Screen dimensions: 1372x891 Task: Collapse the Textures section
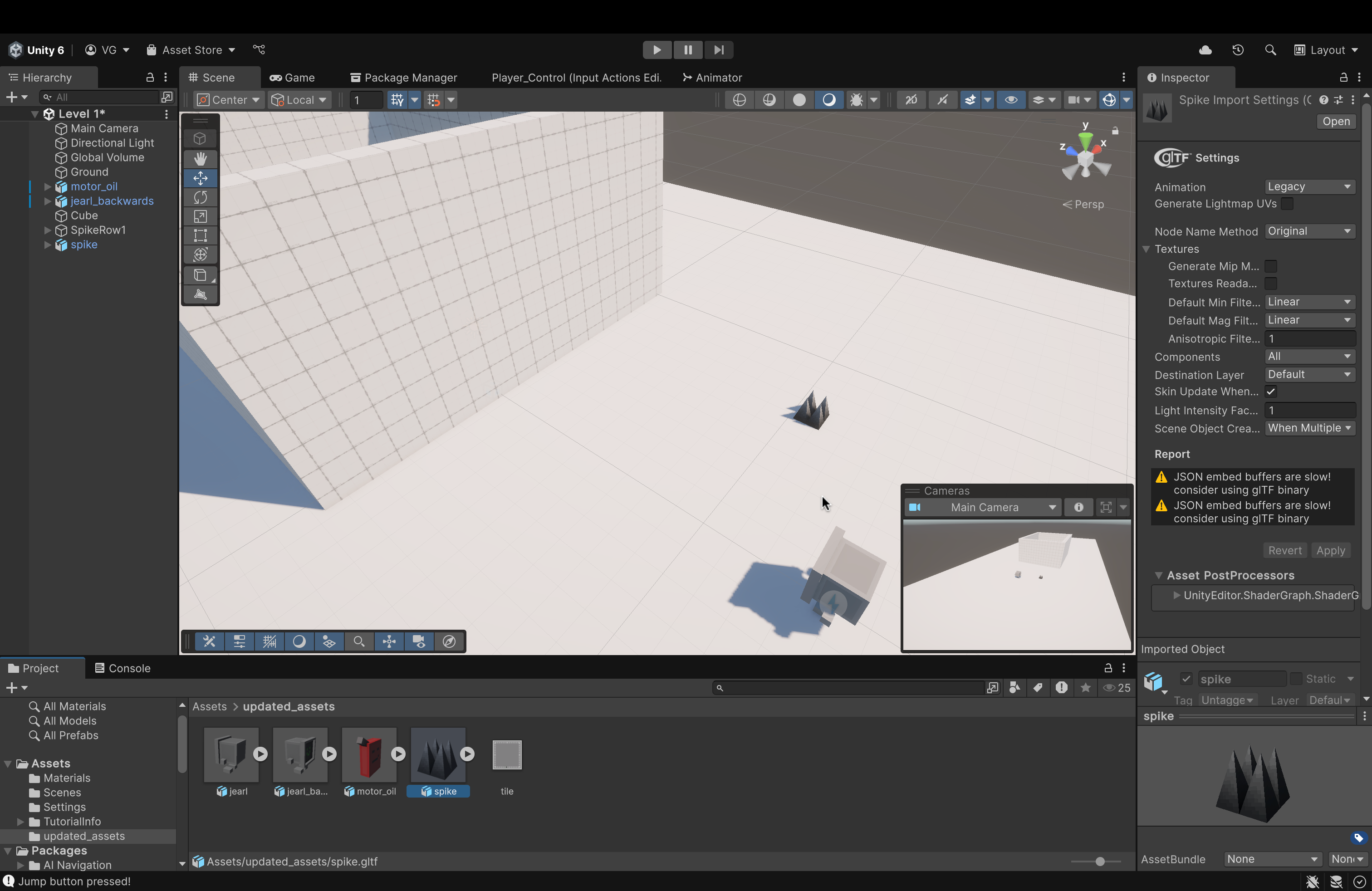pos(1146,249)
